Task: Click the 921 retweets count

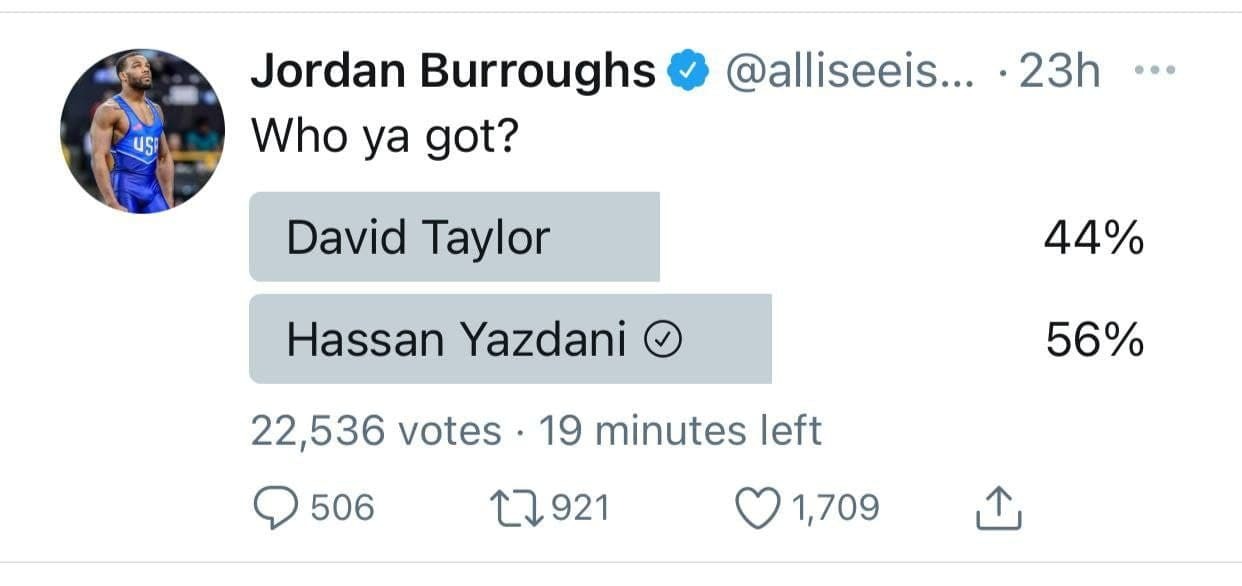Action: tap(580, 509)
